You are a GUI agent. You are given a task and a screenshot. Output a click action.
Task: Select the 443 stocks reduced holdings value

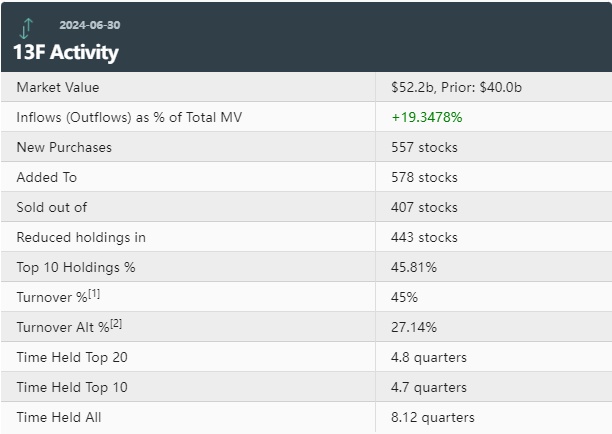pyautogui.click(x=424, y=237)
